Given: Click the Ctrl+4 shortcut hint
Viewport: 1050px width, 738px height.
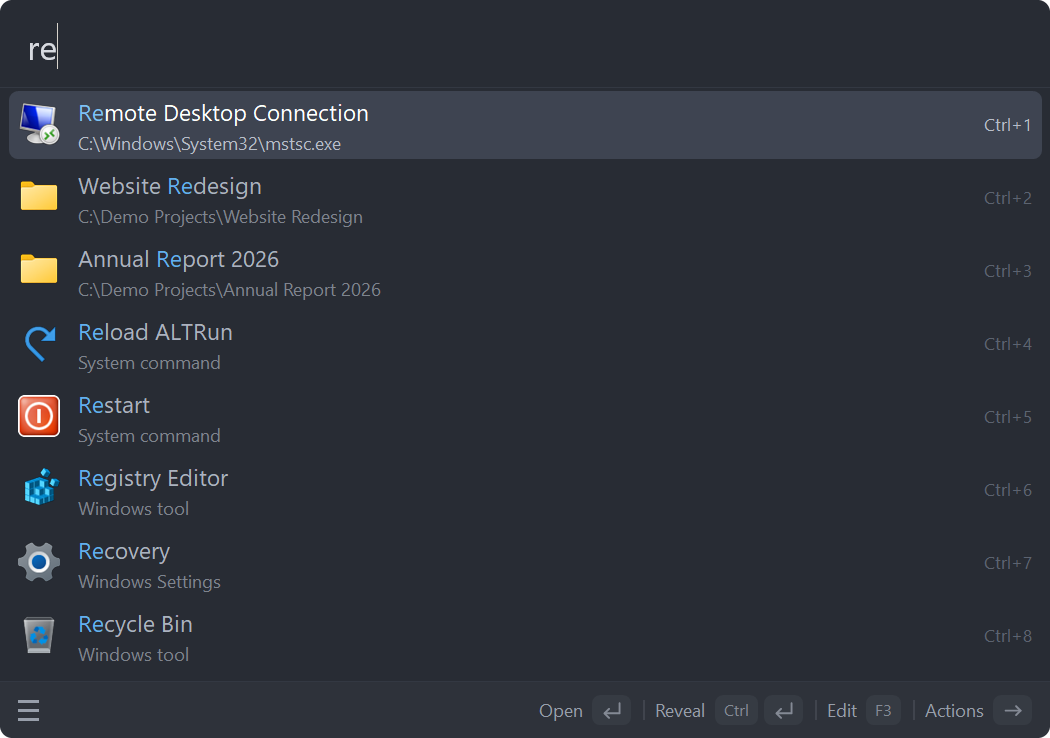Looking at the screenshot, I should [1007, 344].
